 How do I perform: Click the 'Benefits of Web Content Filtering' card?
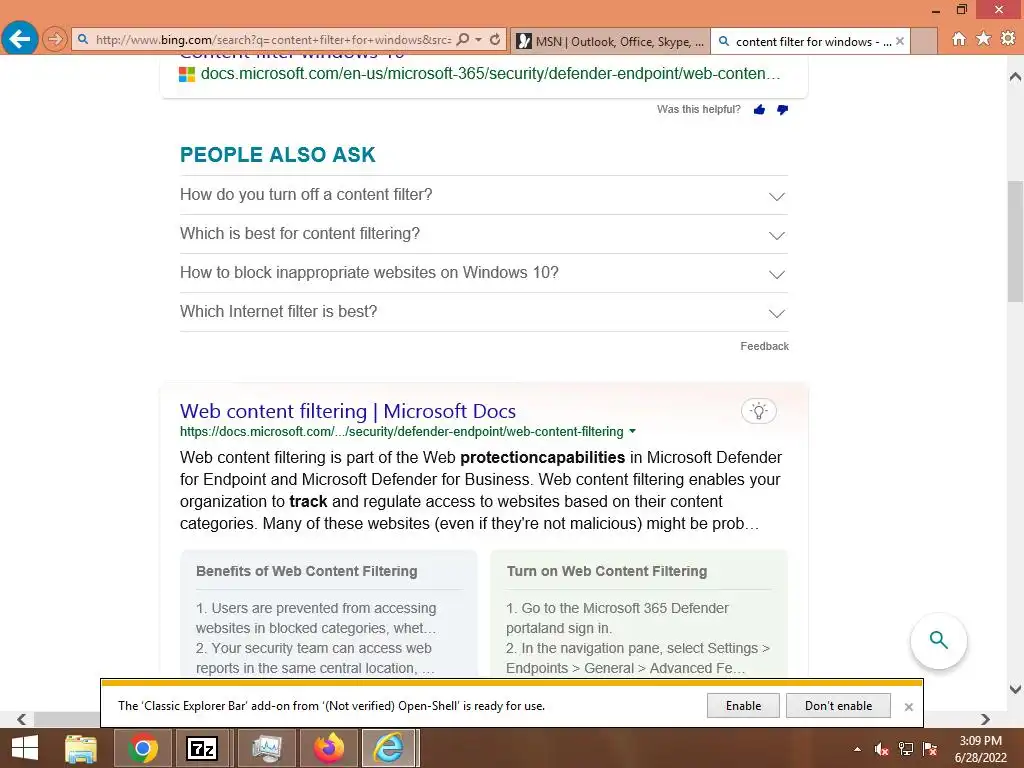pos(329,614)
